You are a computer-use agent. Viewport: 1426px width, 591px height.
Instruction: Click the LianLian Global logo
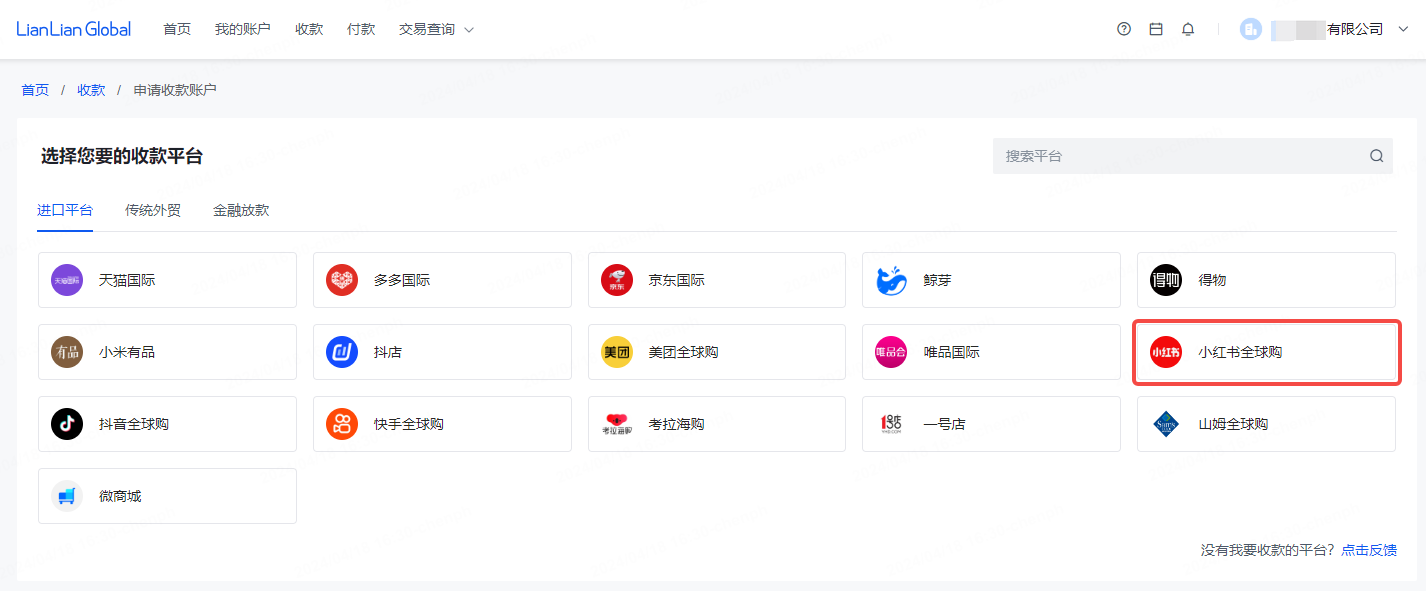(74, 29)
